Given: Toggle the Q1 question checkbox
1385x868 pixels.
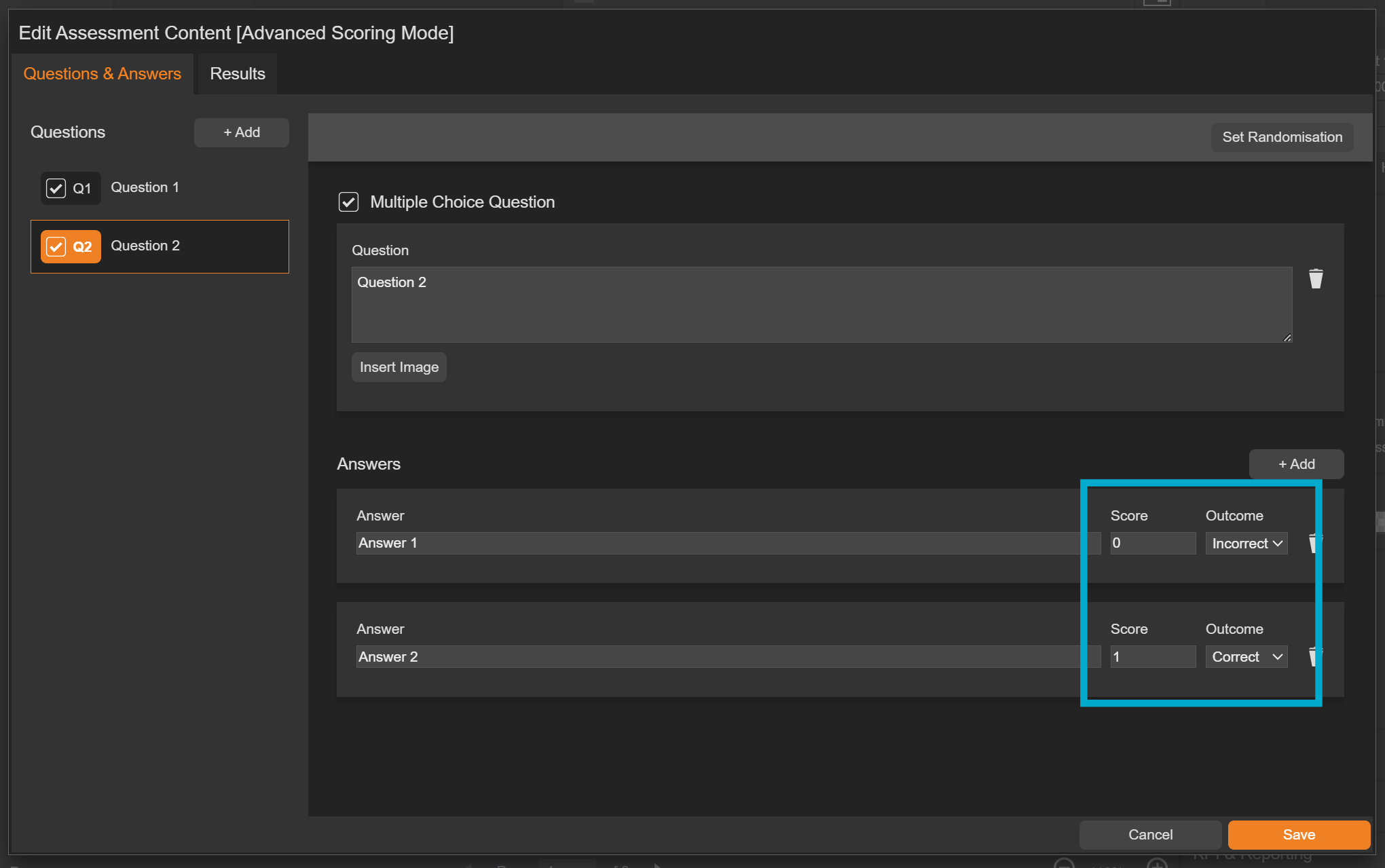Looking at the screenshot, I should point(56,188).
